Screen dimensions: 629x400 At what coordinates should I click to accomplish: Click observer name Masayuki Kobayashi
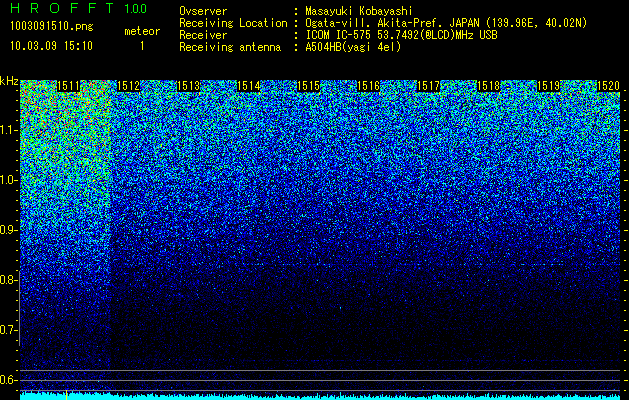[x=359, y=11]
